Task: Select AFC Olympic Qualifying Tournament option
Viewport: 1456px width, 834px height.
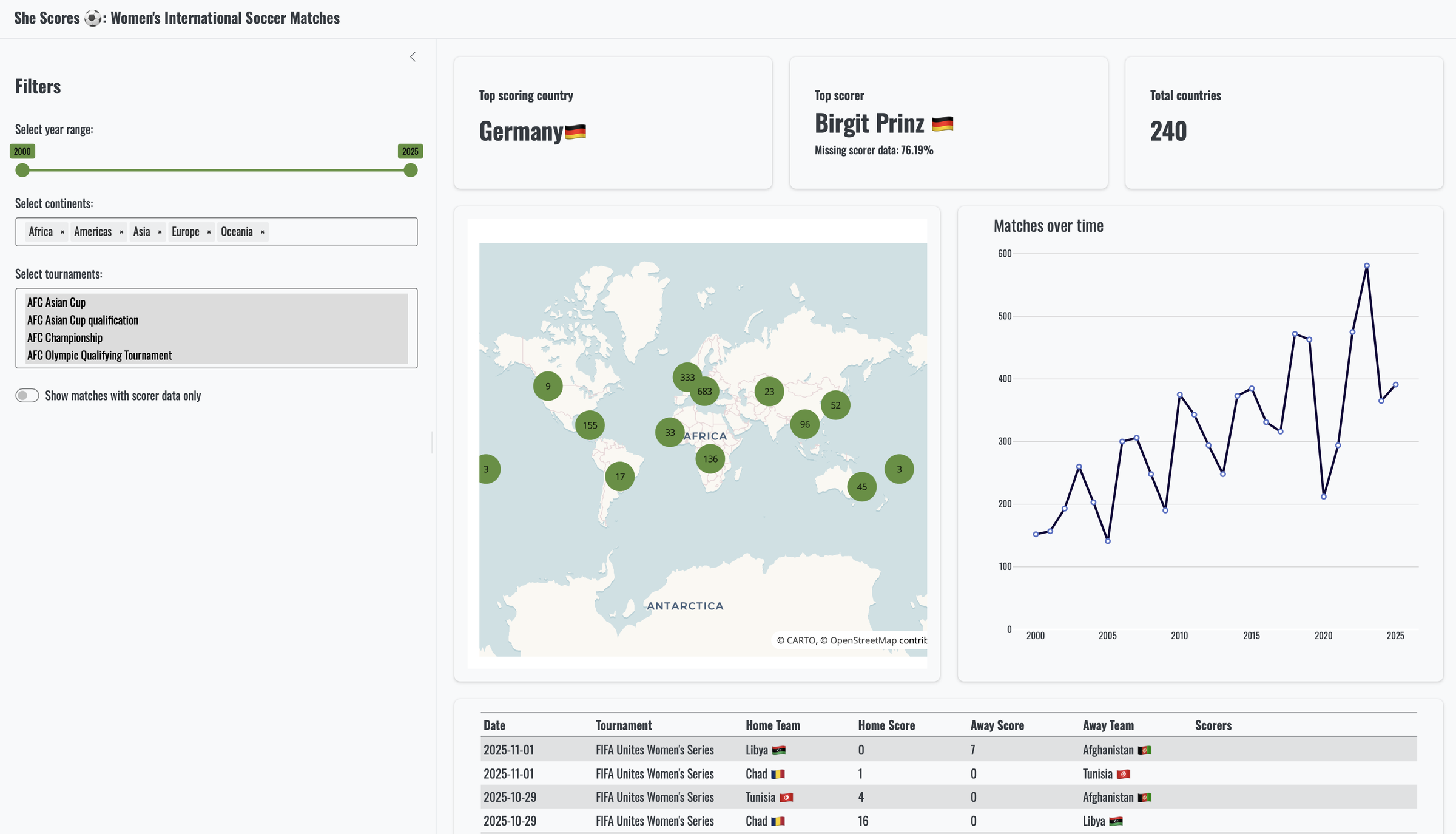Action: 99,355
